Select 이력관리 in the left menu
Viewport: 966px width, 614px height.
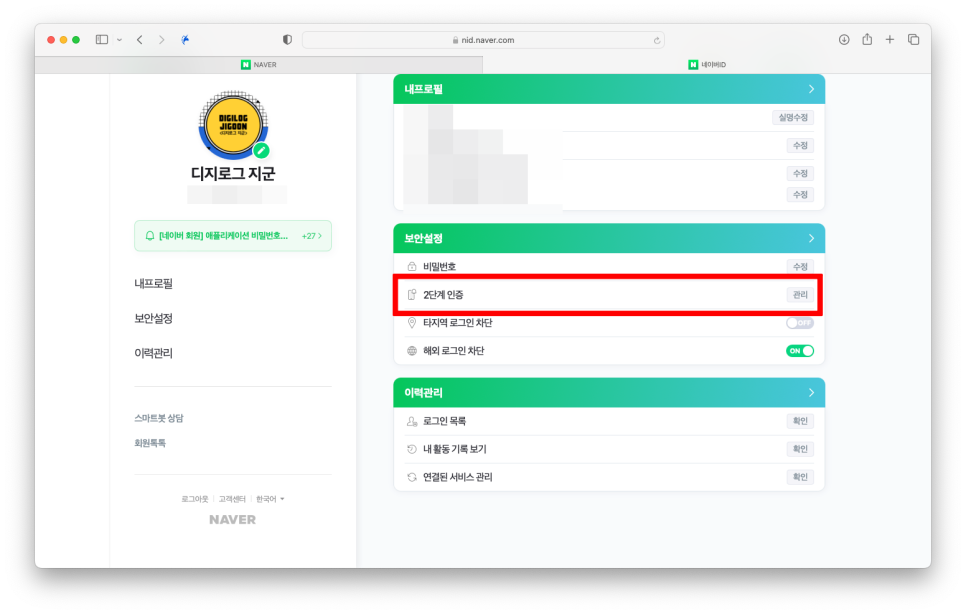coord(153,353)
